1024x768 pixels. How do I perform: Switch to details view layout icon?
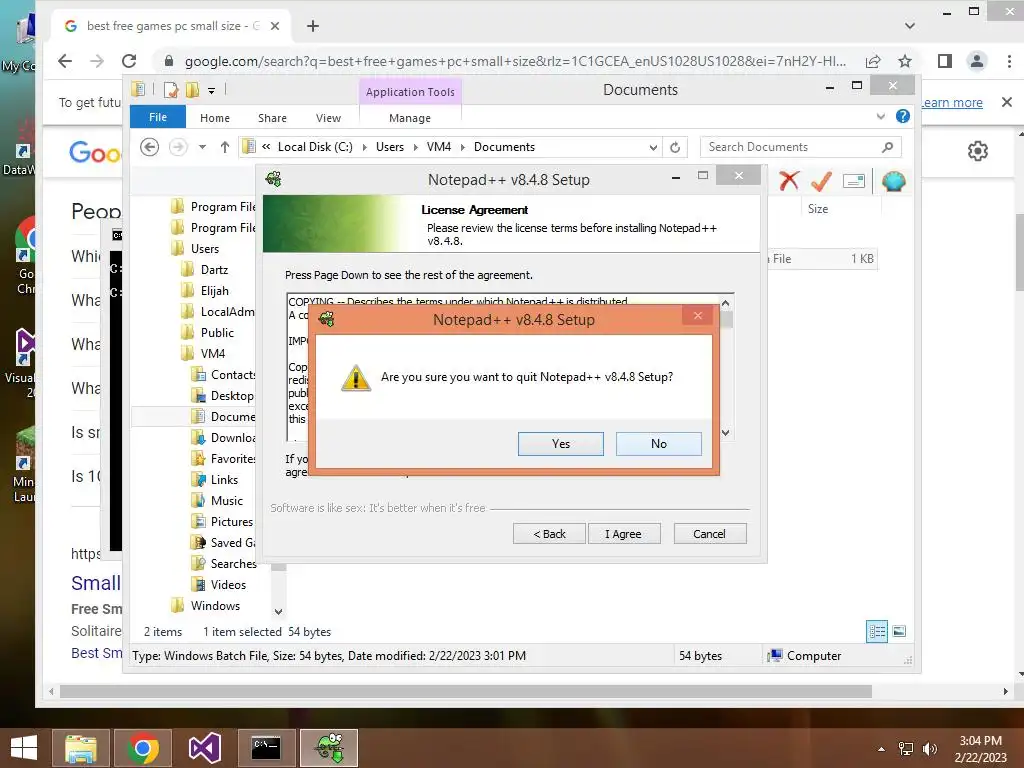point(877,632)
